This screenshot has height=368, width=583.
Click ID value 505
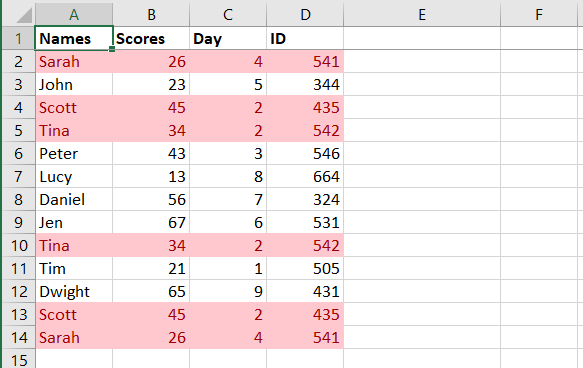click(305, 268)
